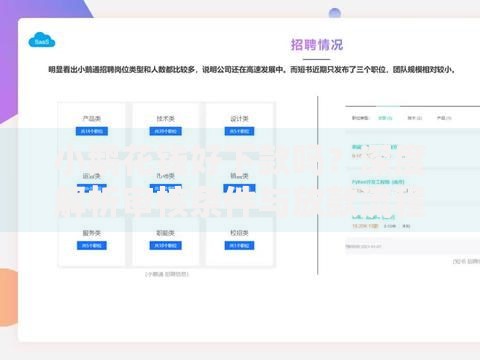This screenshot has width=480, height=360.
Task: Open the 产品类 job count button
Action: 92,131
